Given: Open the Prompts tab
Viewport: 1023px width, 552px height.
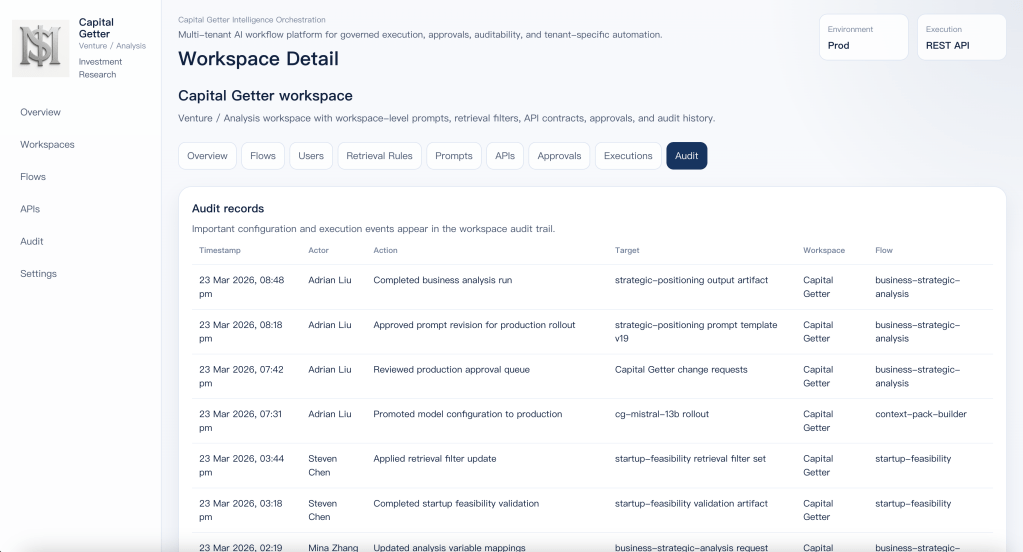Looking at the screenshot, I should (x=454, y=156).
